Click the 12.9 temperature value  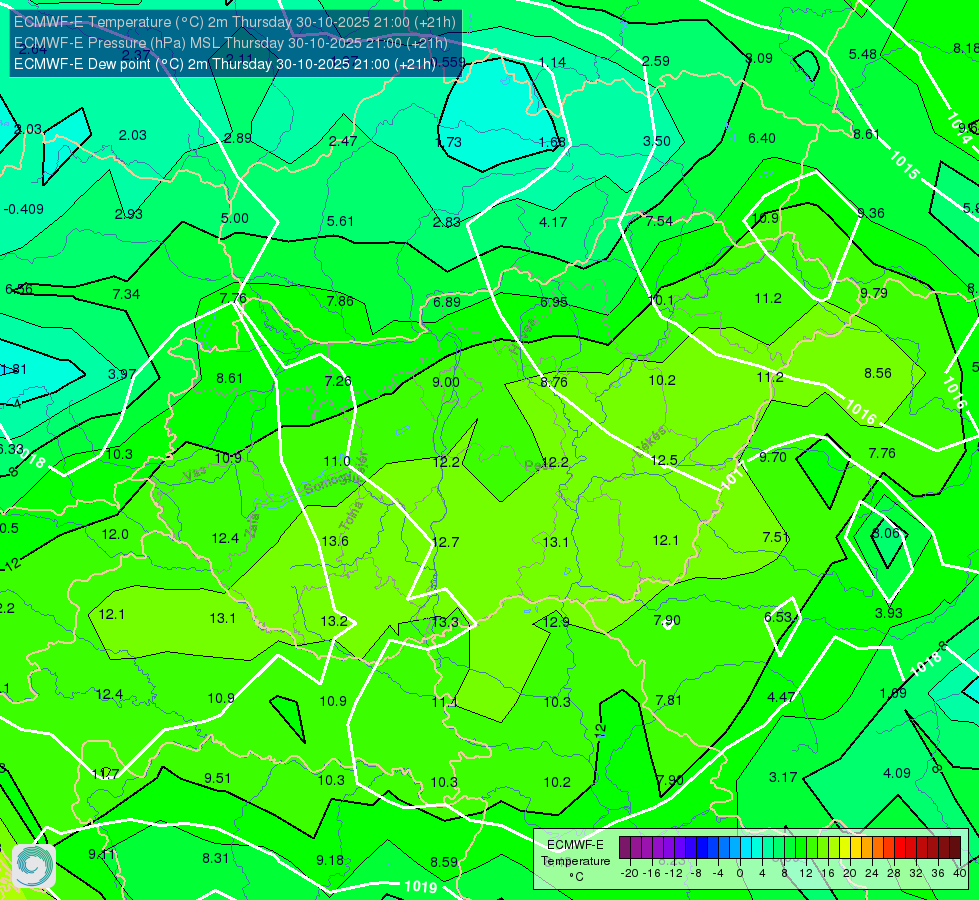[556, 622]
